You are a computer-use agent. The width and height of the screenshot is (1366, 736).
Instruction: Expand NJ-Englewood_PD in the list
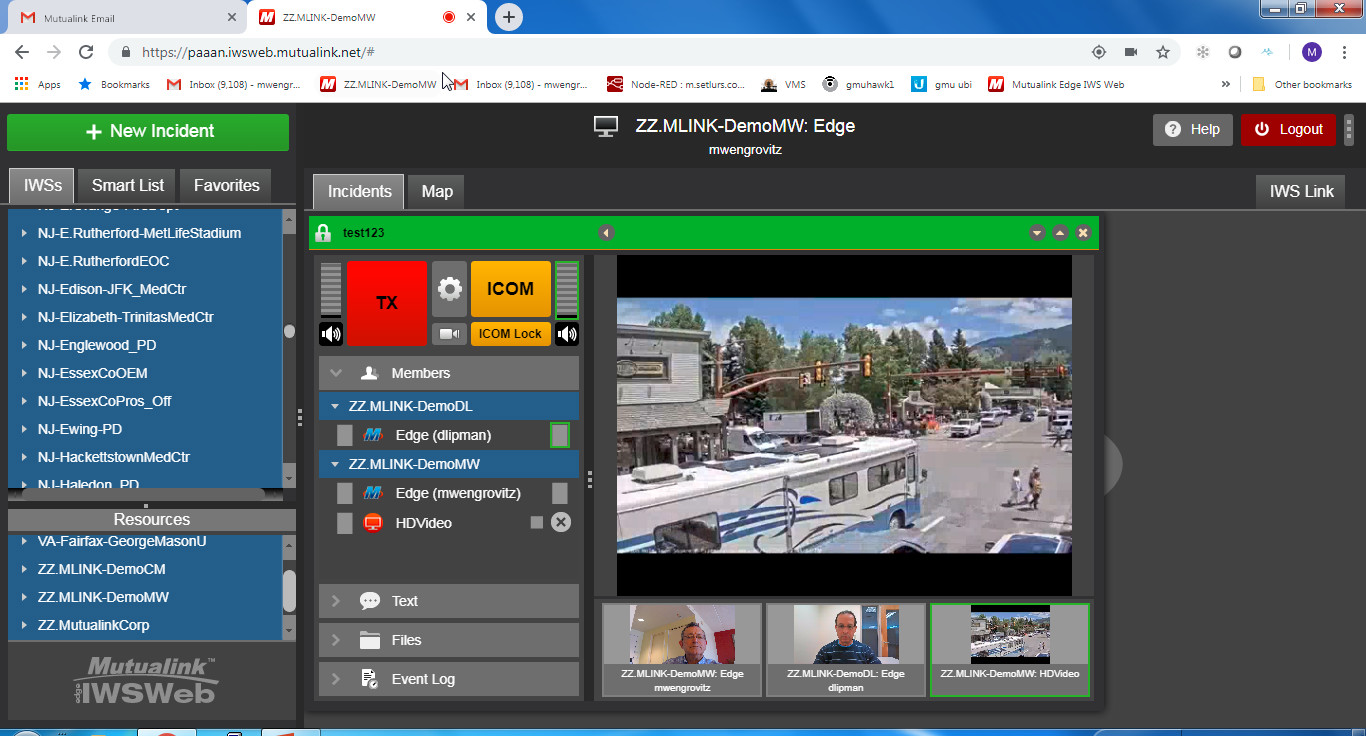(x=25, y=345)
